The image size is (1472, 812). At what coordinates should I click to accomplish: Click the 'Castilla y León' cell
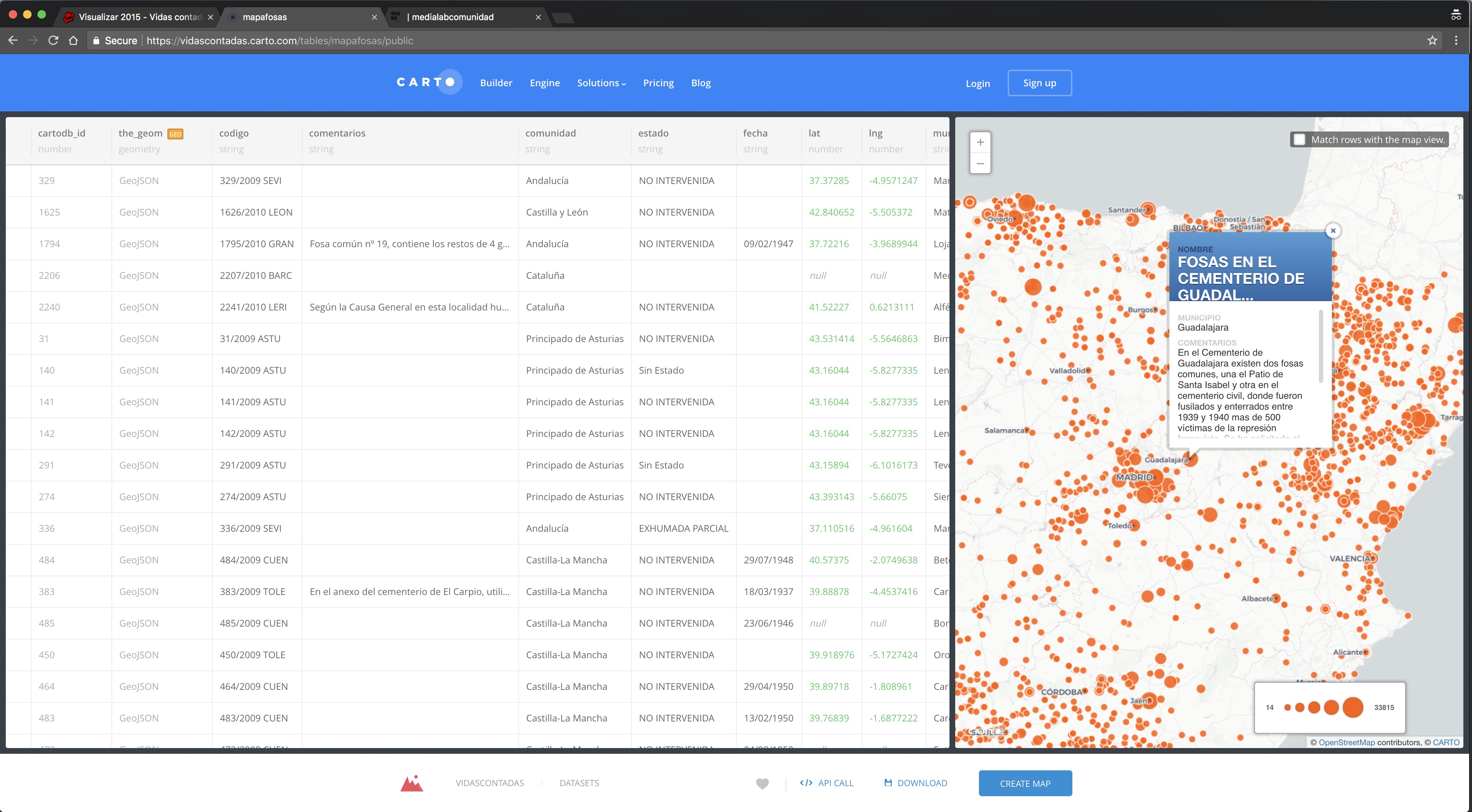pos(575,212)
